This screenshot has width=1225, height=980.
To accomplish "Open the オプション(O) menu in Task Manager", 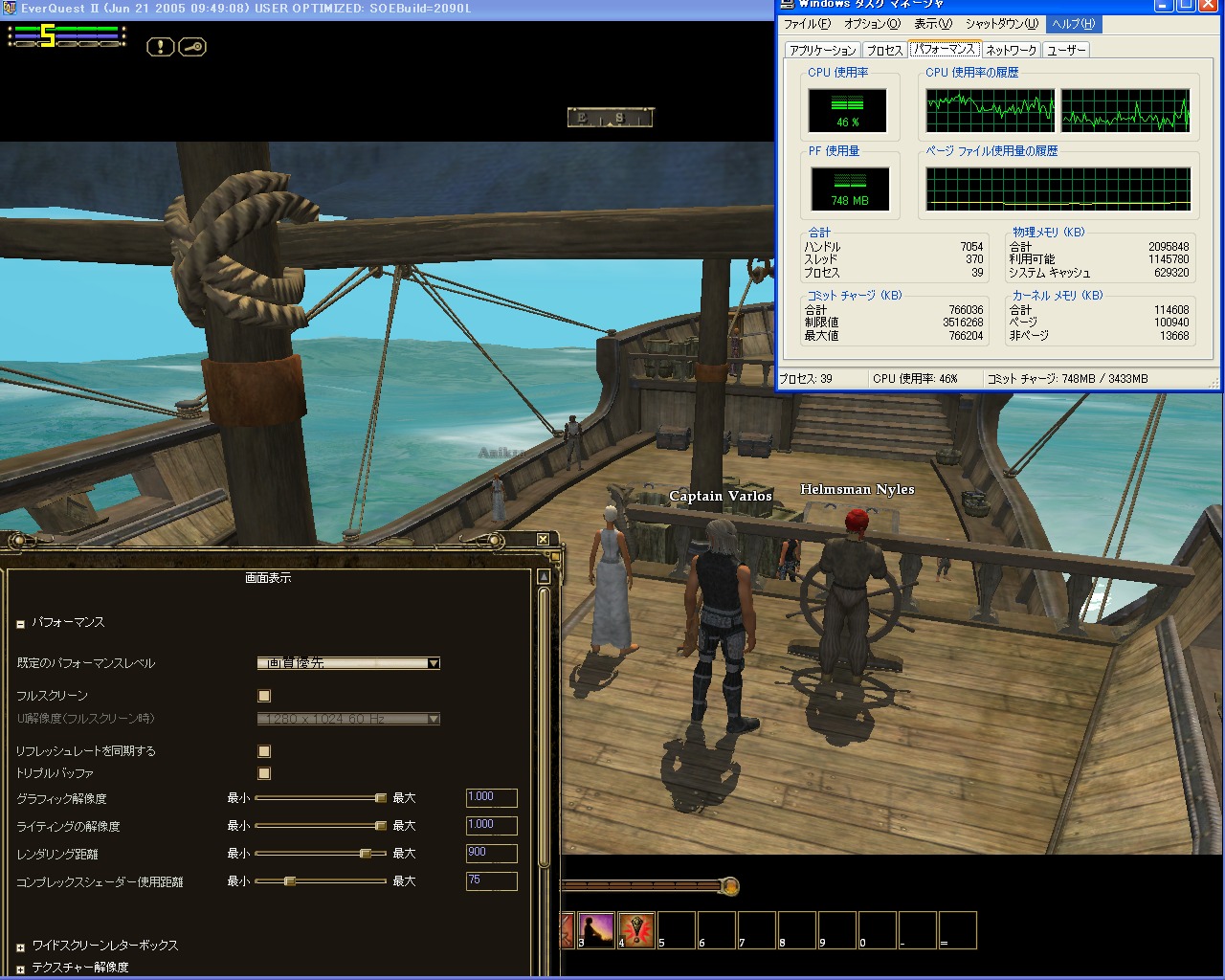I will coord(872,24).
